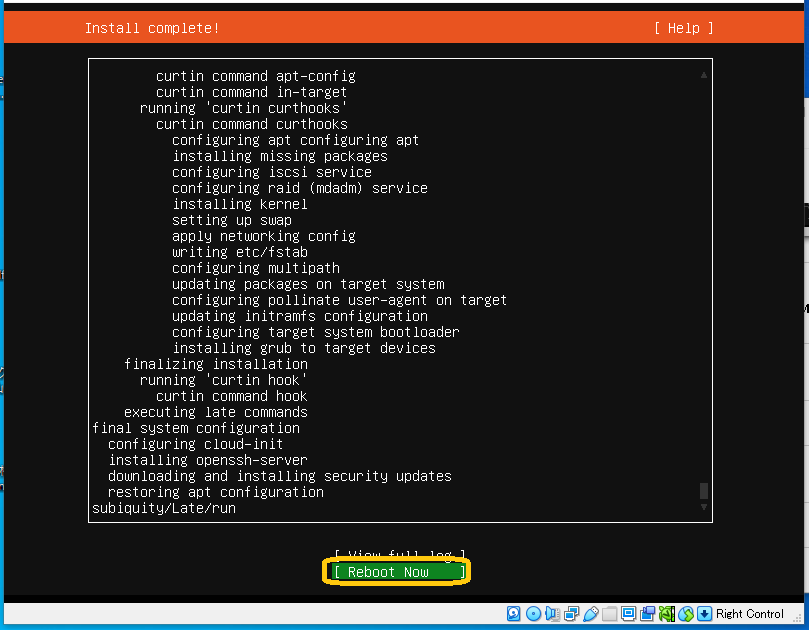Click the recording indicator icon
This screenshot has width=809, height=630.
pos(647,614)
